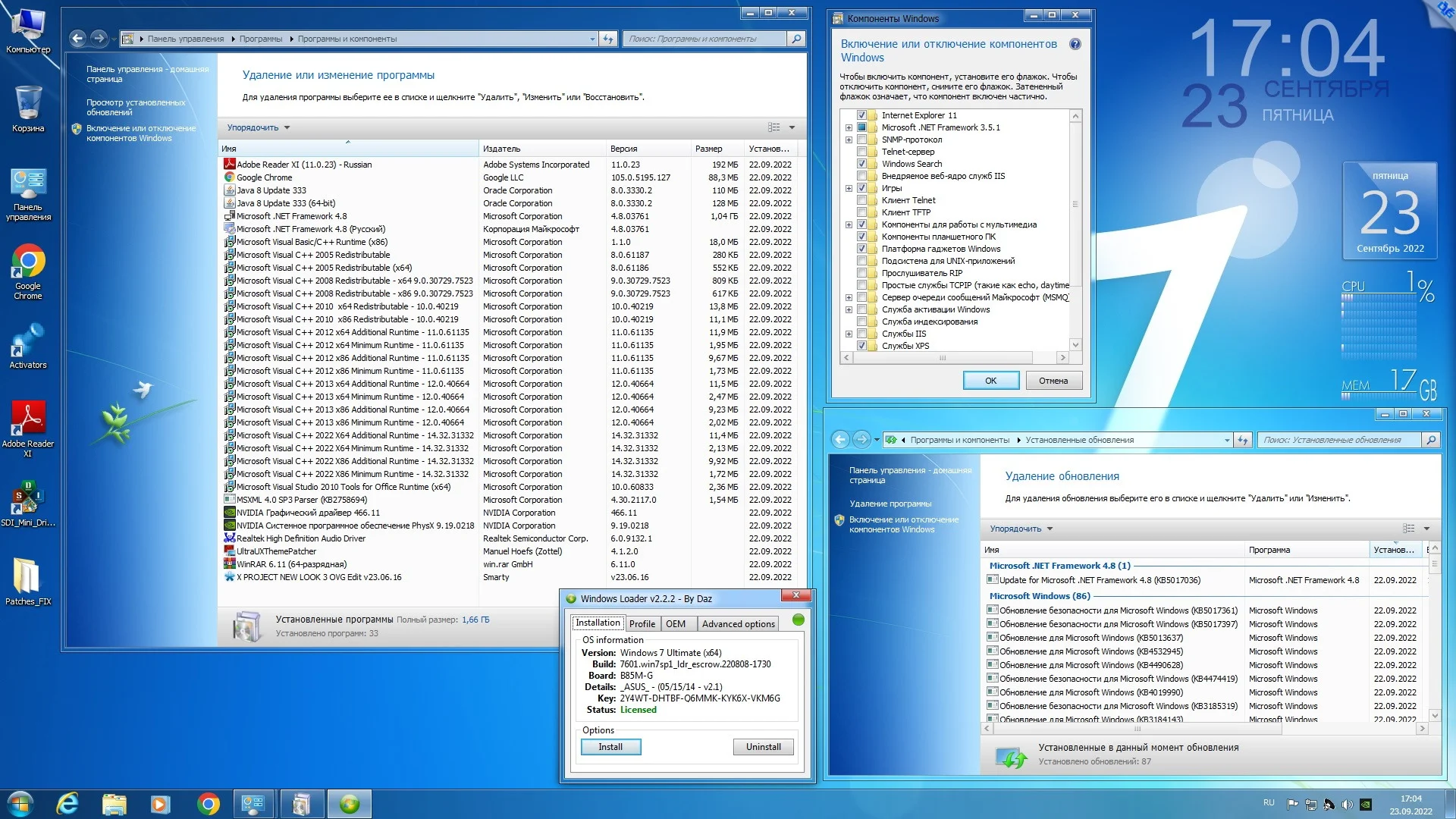Expand Microsoft .NET Framework 3.5.1 node
Viewport: 1456px width, 819px height.
click(x=849, y=127)
